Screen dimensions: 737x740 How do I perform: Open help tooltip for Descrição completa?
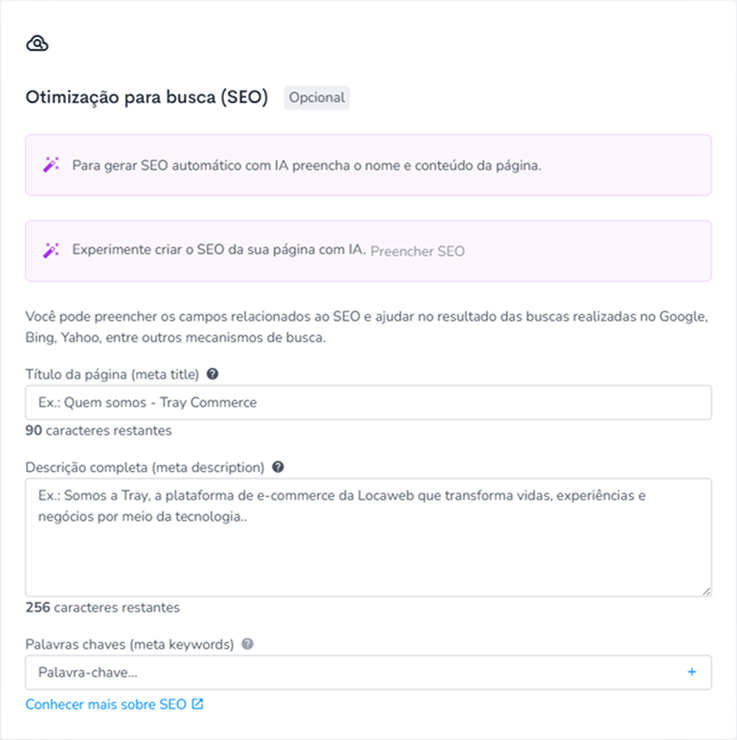(278, 467)
